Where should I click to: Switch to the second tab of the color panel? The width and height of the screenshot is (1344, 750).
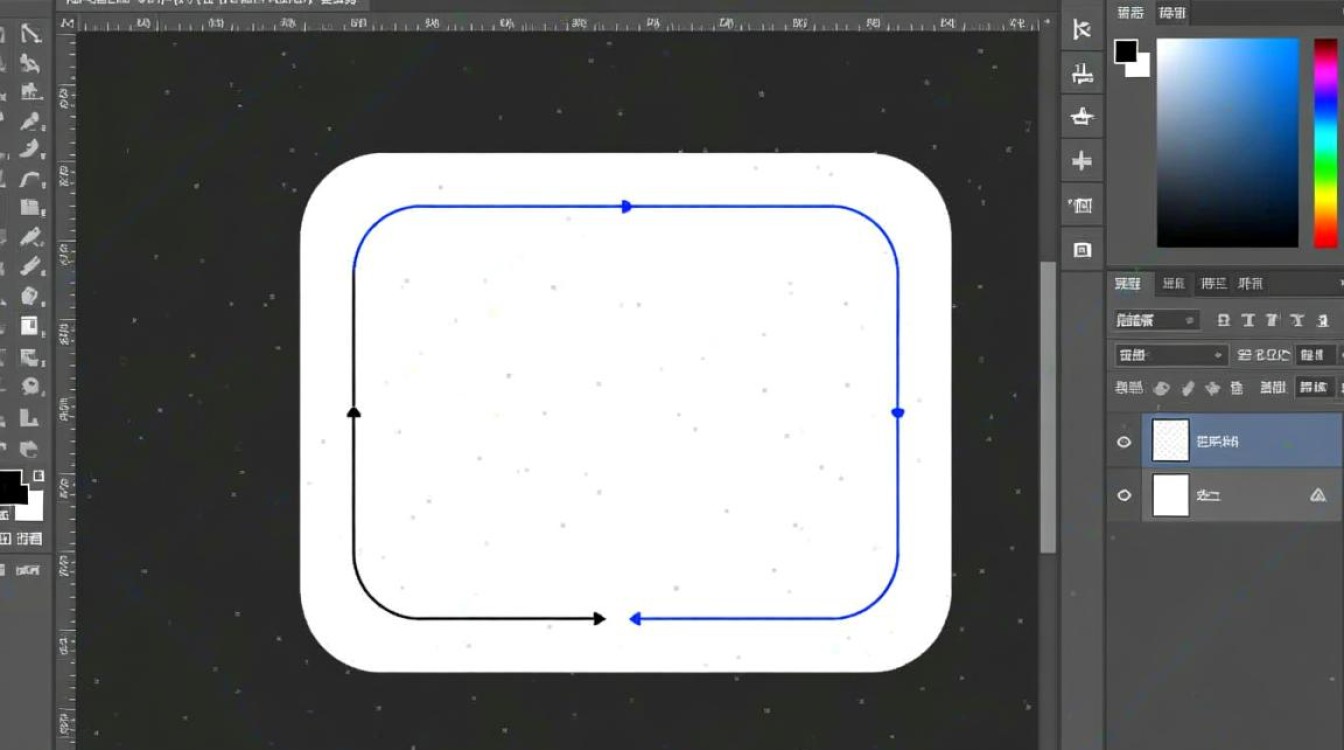point(1172,14)
